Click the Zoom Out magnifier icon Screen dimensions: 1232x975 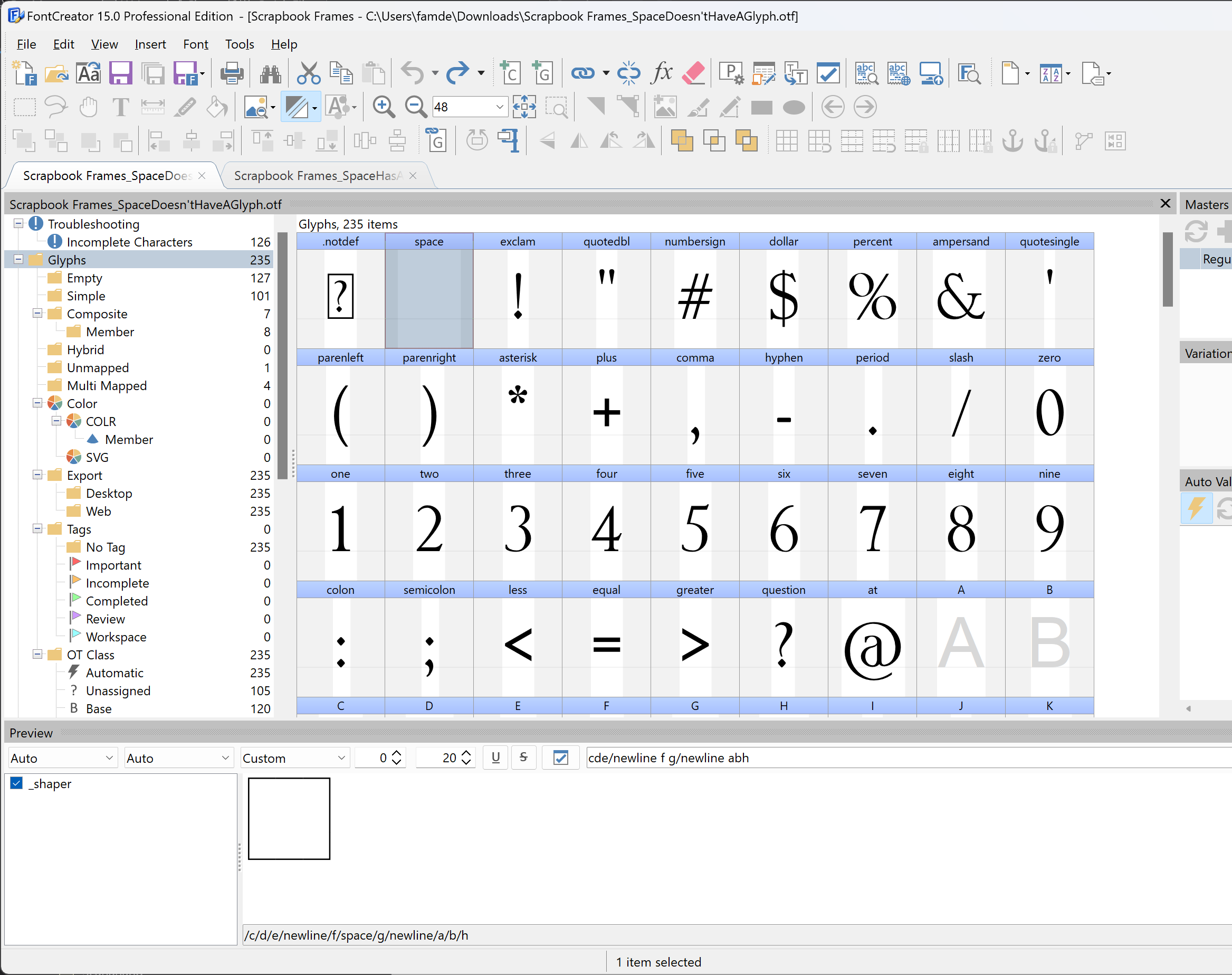click(415, 107)
